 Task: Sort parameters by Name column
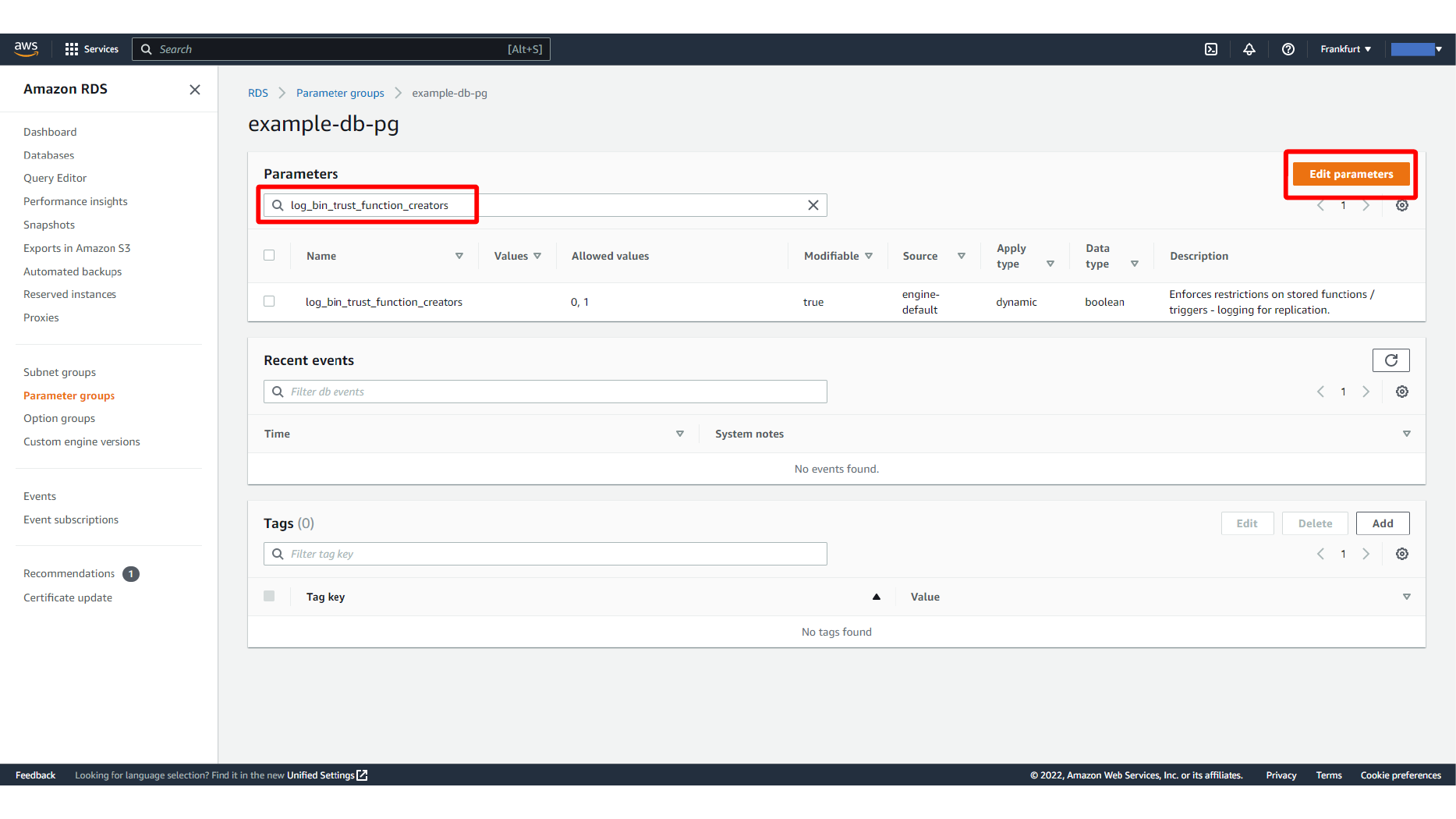[459, 256]
